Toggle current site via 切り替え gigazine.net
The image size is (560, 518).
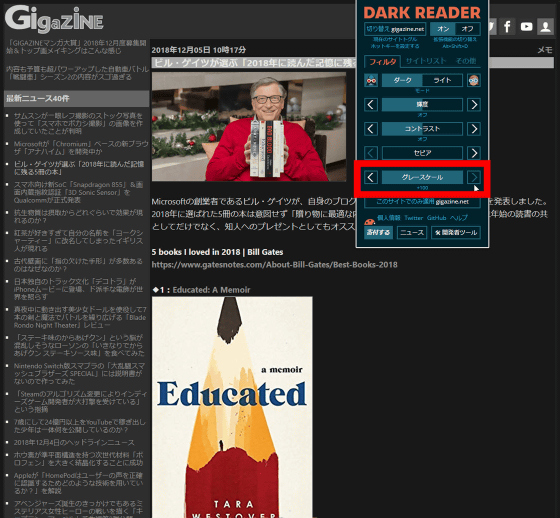pyautogui.click(x=395, y=29)
